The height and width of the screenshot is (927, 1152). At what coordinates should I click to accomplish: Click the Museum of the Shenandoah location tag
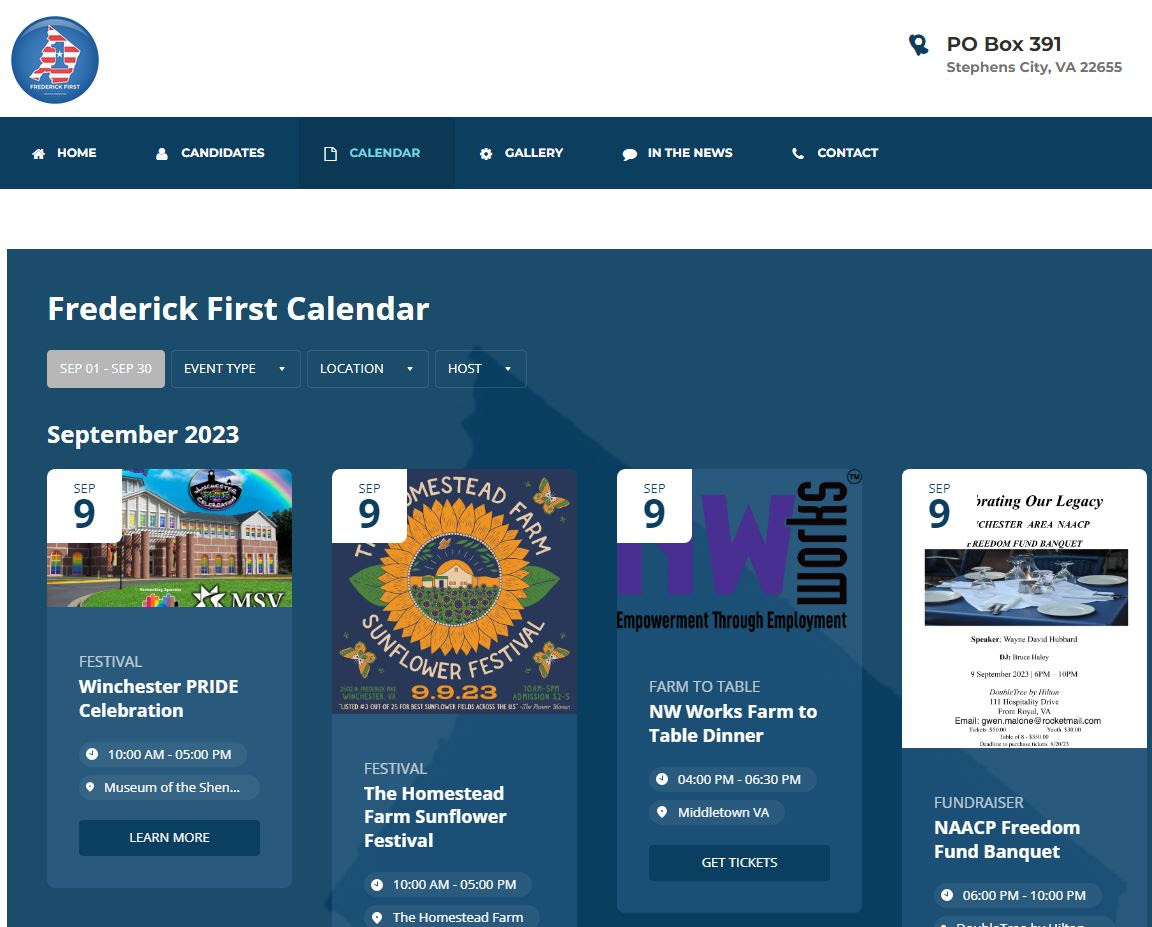(x=169, y=788)
